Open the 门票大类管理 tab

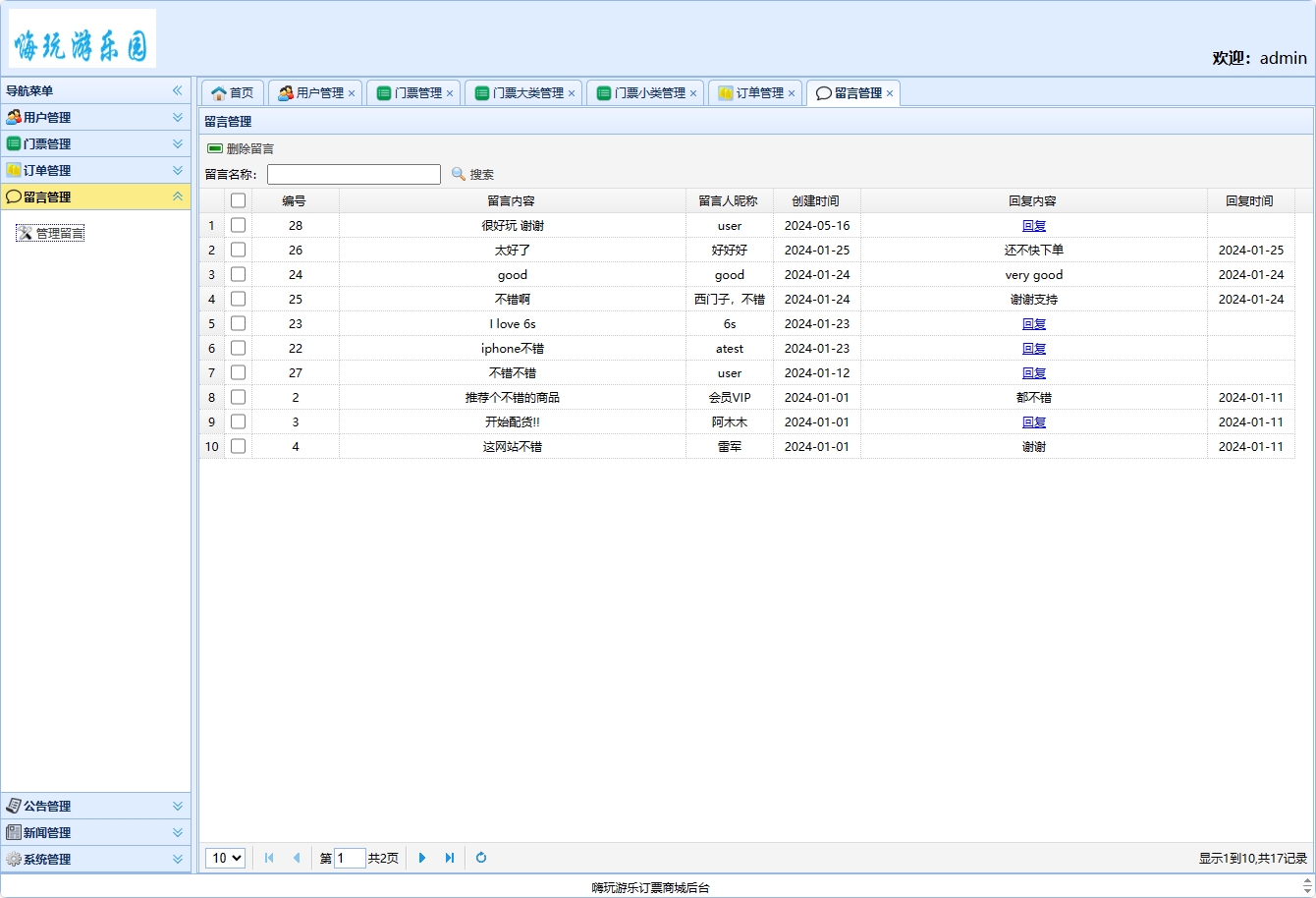[522, 93]
